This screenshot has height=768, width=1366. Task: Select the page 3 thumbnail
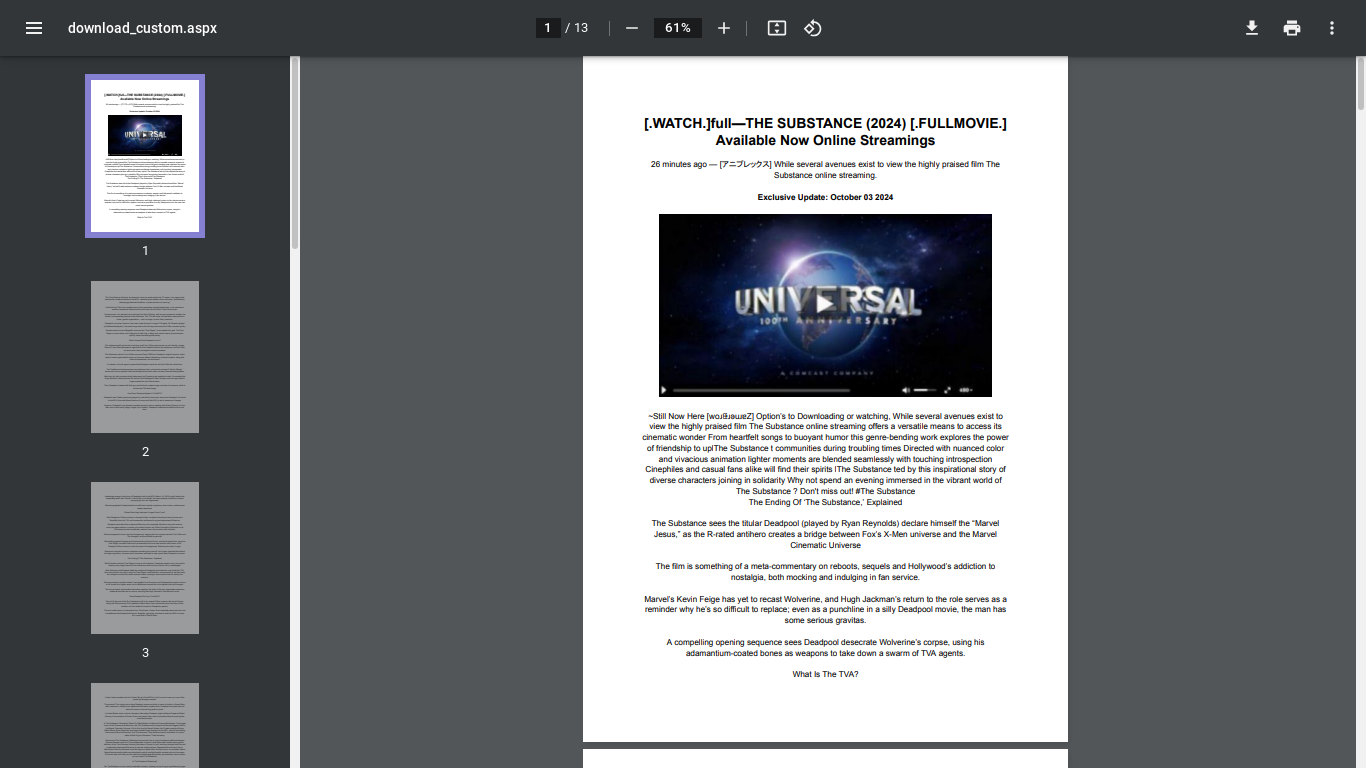click(x=145, y=558)
